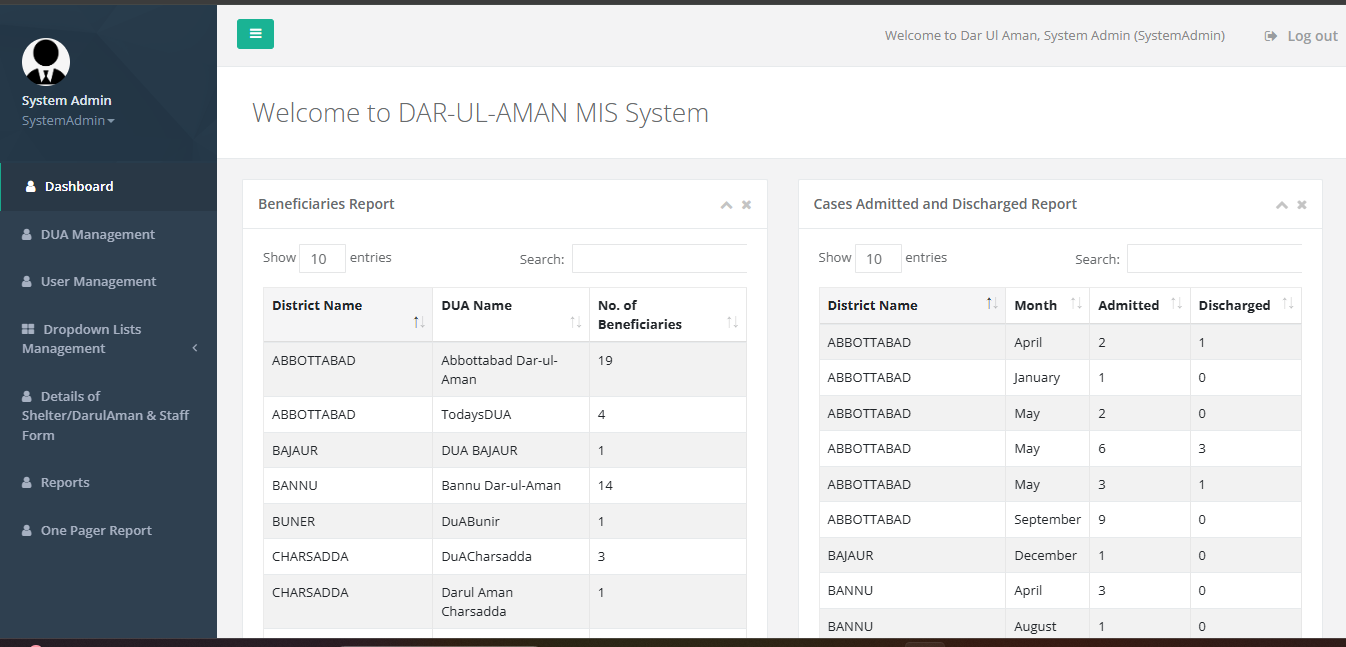The width and height of the screenshot is (1346, 647).
Task: Collapse the Beneficiaries Report panel with chevron
Action: pyautogui.click(x=726, y=205)
